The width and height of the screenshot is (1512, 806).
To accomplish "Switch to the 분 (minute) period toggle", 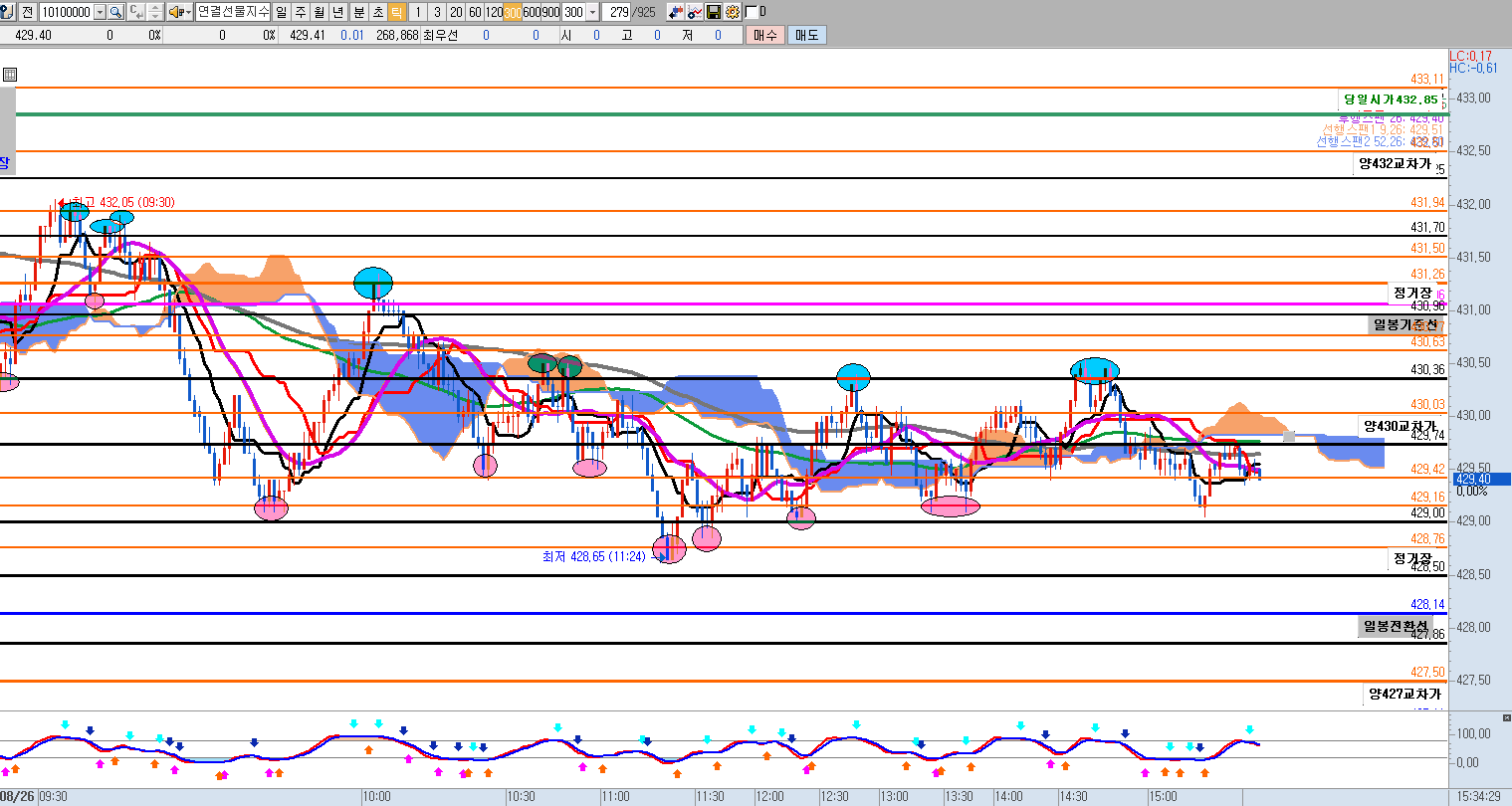I will [x=358, y=12].
